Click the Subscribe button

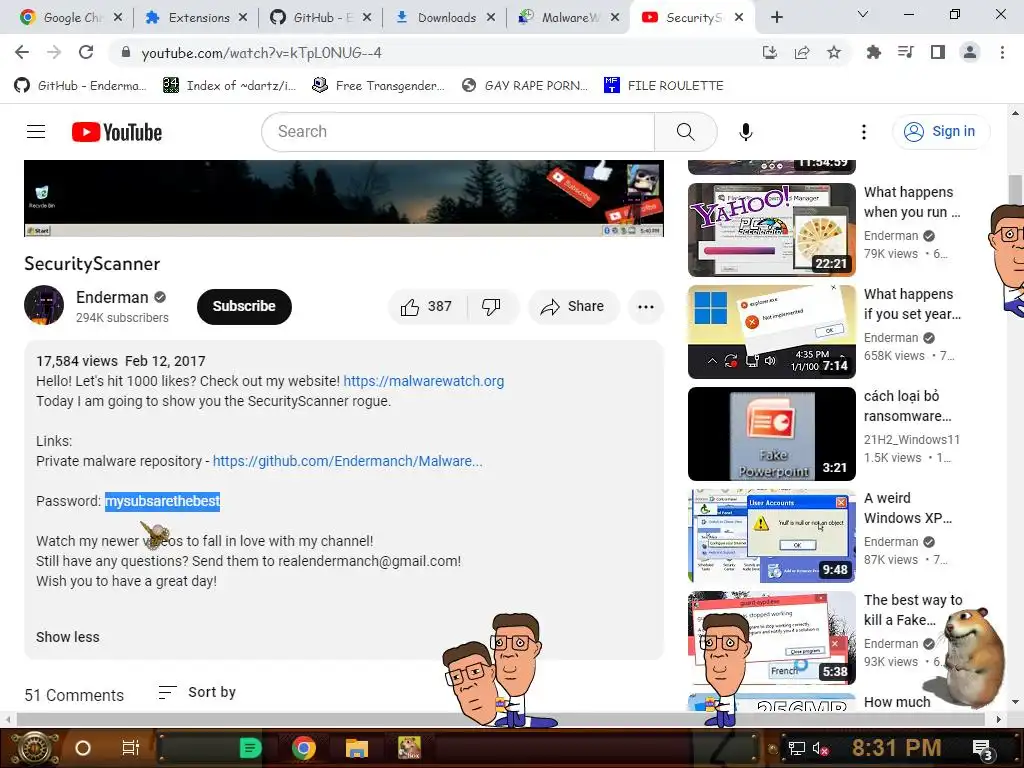click(x=244, y=306)
